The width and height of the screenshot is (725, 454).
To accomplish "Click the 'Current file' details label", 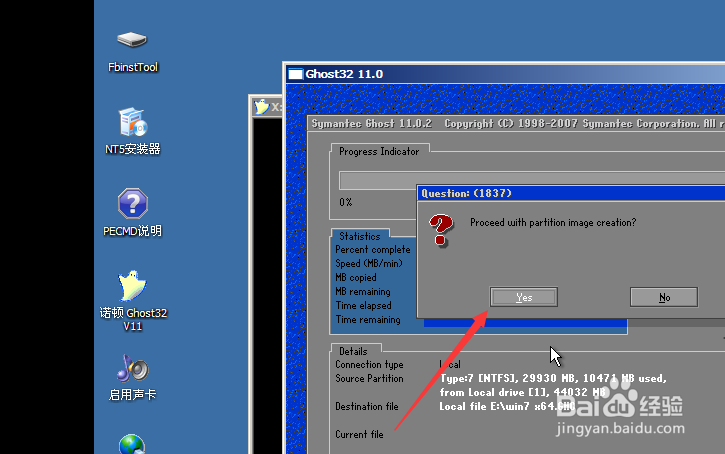I will 359,434.
